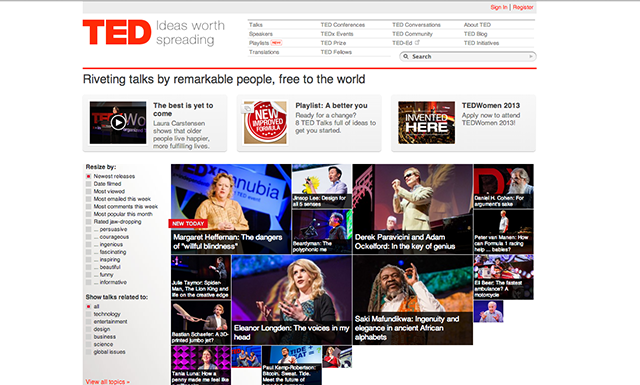Open Beardyman polyphonic me talk
This screenshot has height=385, width=640.
tap(322, 232)
